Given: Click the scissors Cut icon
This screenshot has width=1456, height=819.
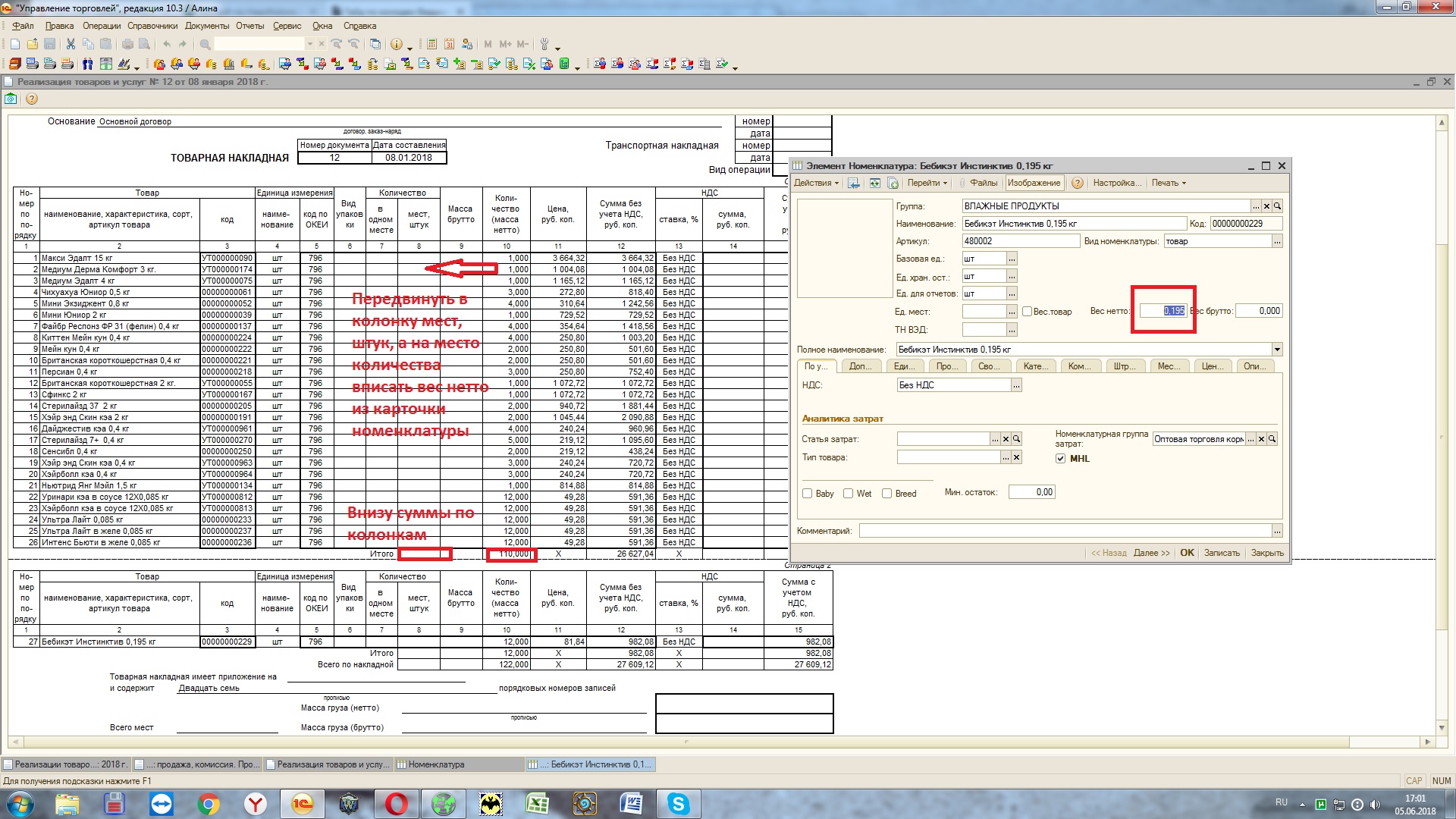Looking at the screenshot, I should click(71, 44).
